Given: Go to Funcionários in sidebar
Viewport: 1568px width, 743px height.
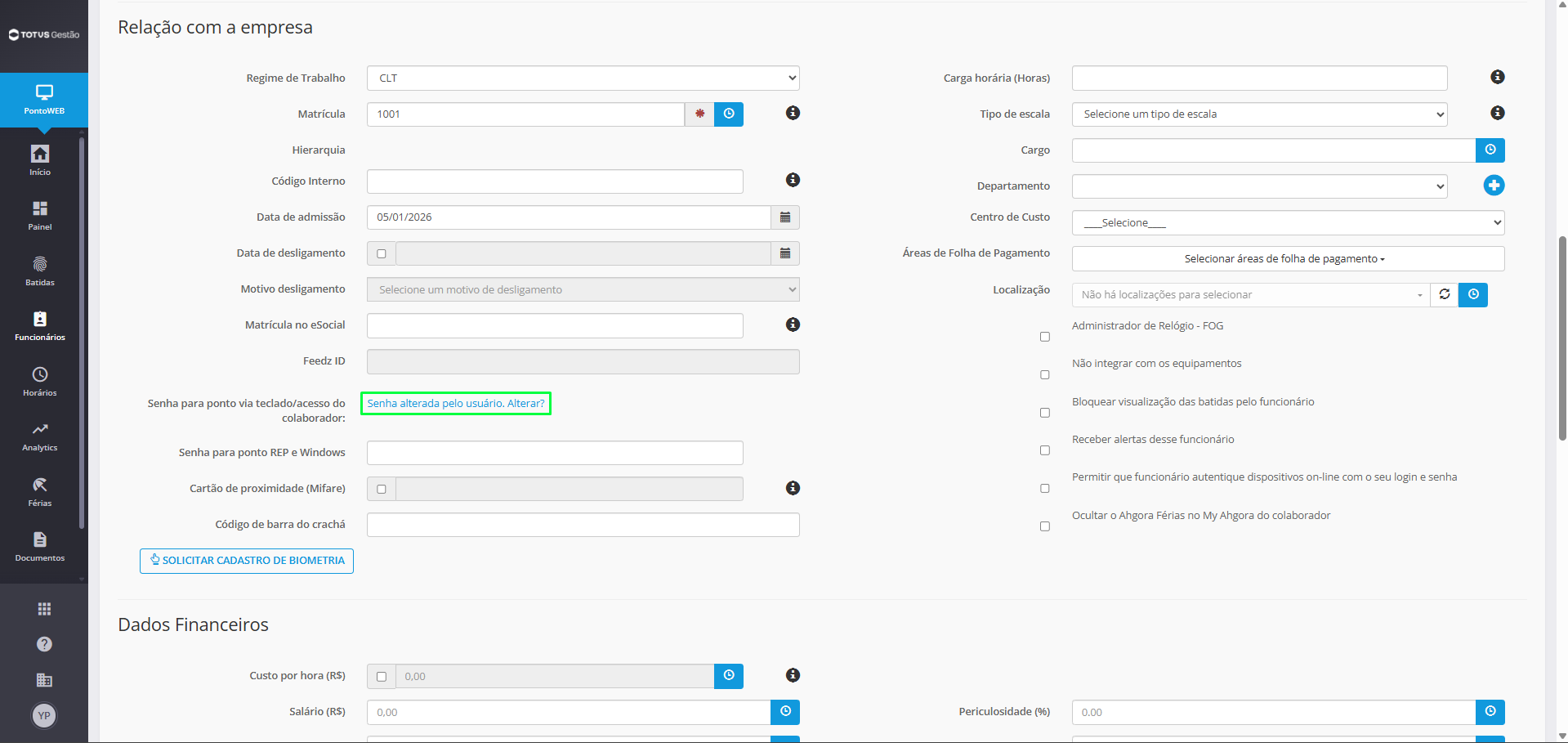Looking at the screenshot, I should tap(40, 325).
